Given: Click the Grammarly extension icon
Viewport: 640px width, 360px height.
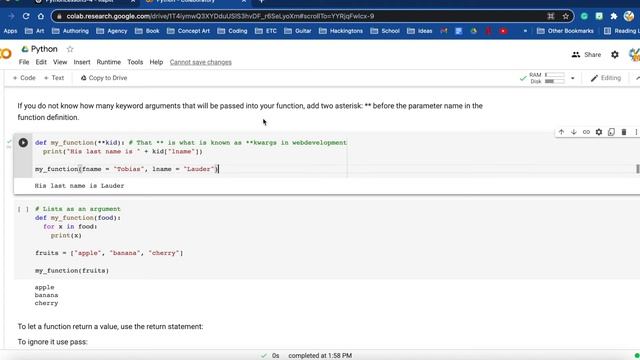Looking at the screenshot, I should coord(584,16).
